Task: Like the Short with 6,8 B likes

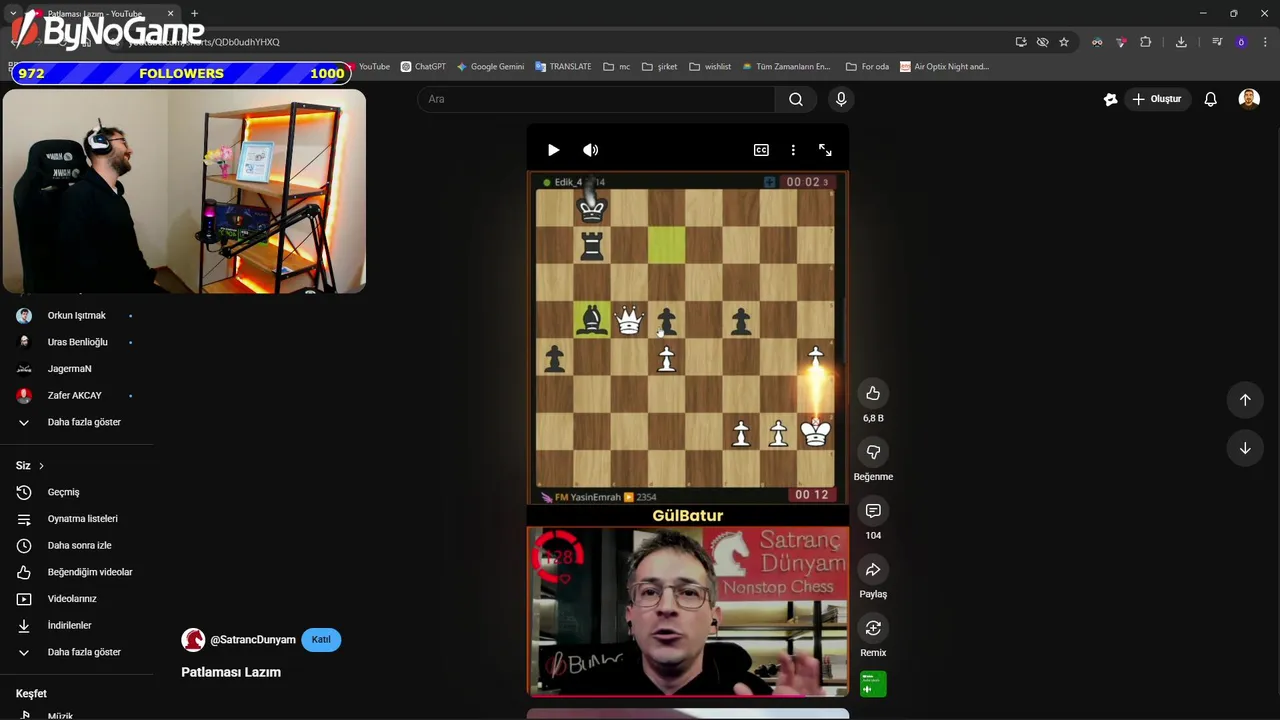Action: point(873,394)
